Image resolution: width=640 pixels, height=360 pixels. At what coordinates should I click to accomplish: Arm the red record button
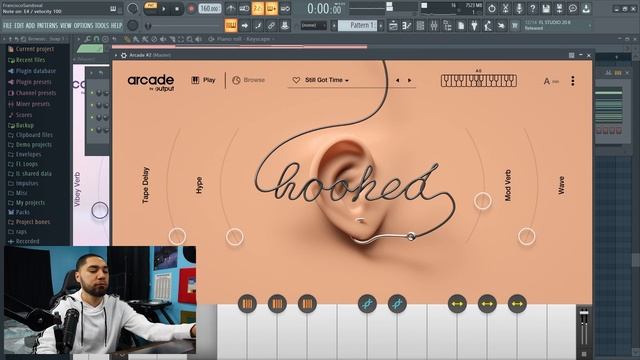(x=191, y=9)
